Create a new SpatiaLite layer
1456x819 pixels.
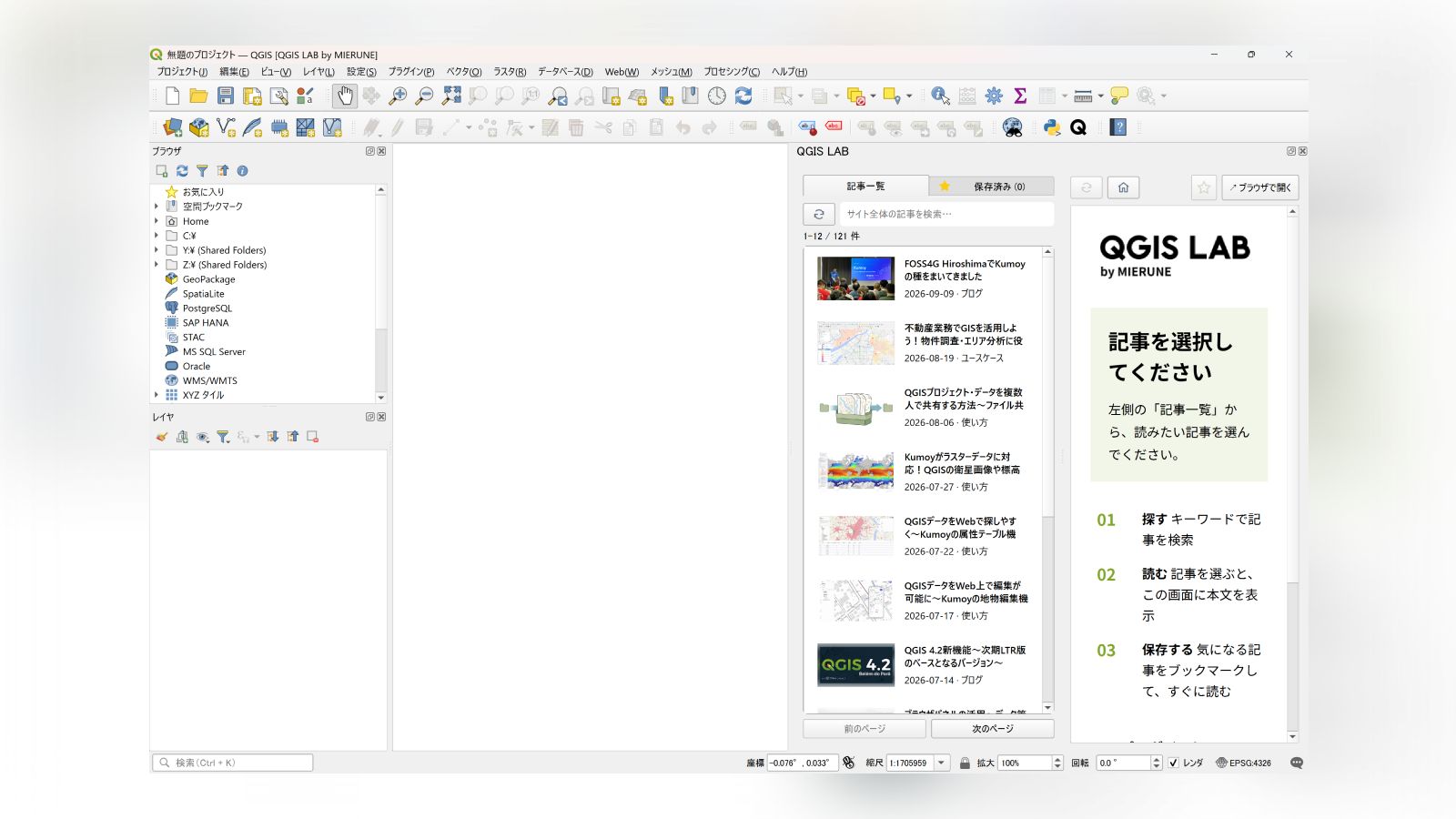252,127
